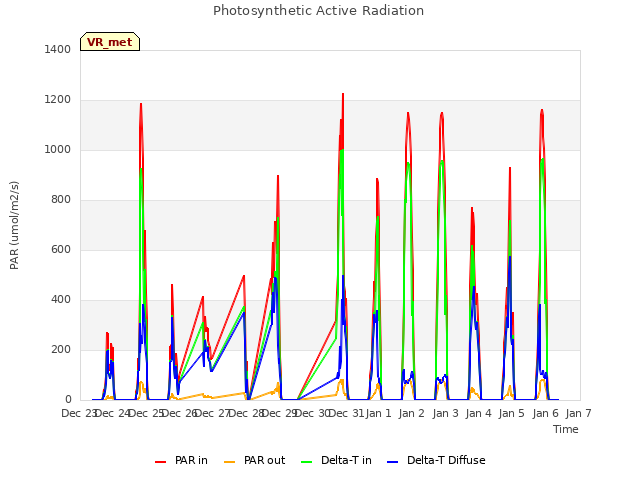Click the chart title Photosynthetic Active Radiation

pos(318,11)
